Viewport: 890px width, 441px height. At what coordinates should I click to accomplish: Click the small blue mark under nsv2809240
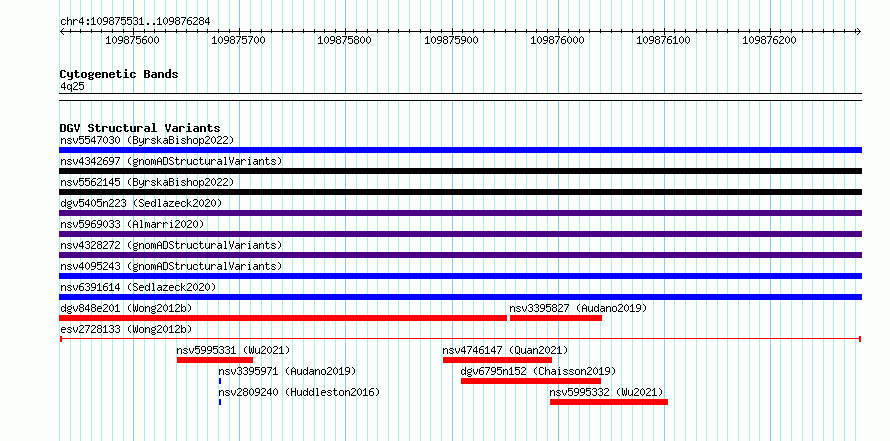(220, 402)
